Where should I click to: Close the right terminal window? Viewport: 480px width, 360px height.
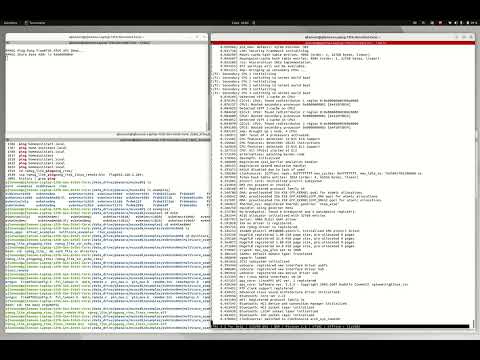(471, 37)
